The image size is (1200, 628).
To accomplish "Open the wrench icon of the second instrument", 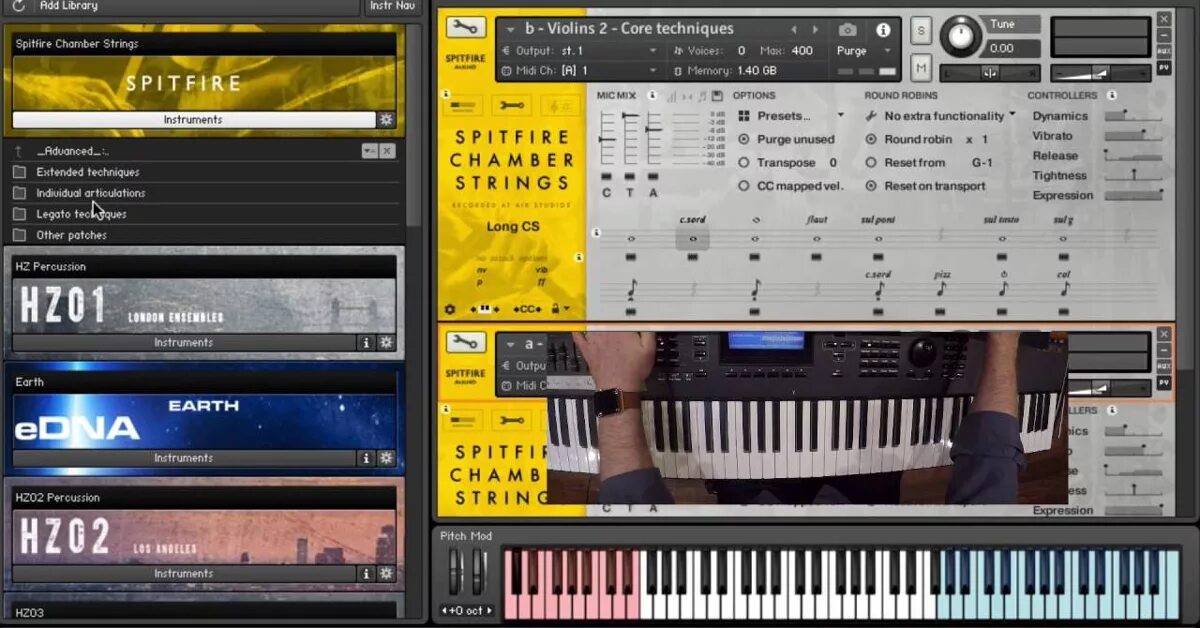I will 465,343.
